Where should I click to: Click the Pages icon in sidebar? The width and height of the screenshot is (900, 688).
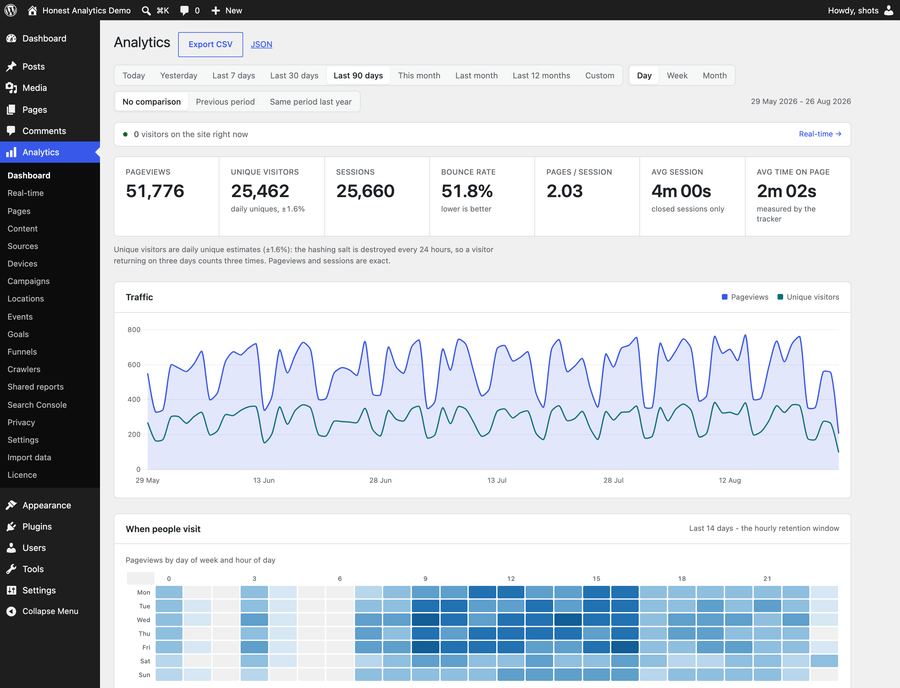pyautogui.click(x=11, y=110)
